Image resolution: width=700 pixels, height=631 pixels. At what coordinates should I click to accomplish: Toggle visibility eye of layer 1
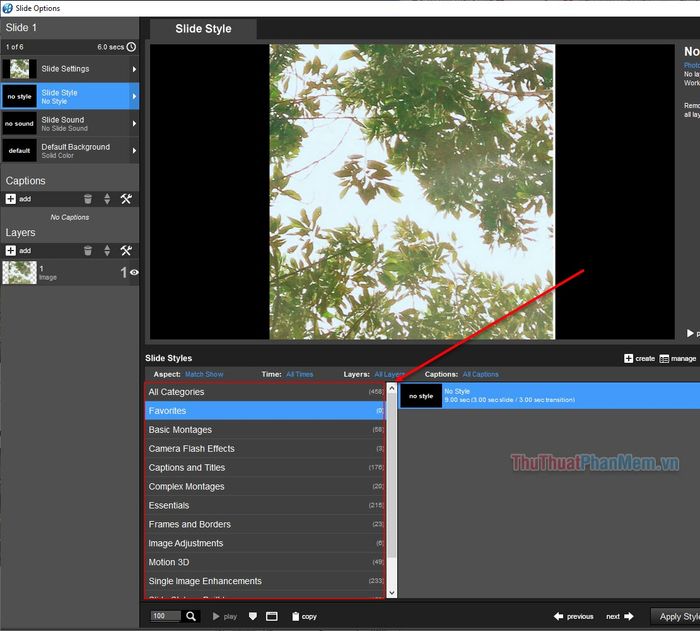coord(134,272)
